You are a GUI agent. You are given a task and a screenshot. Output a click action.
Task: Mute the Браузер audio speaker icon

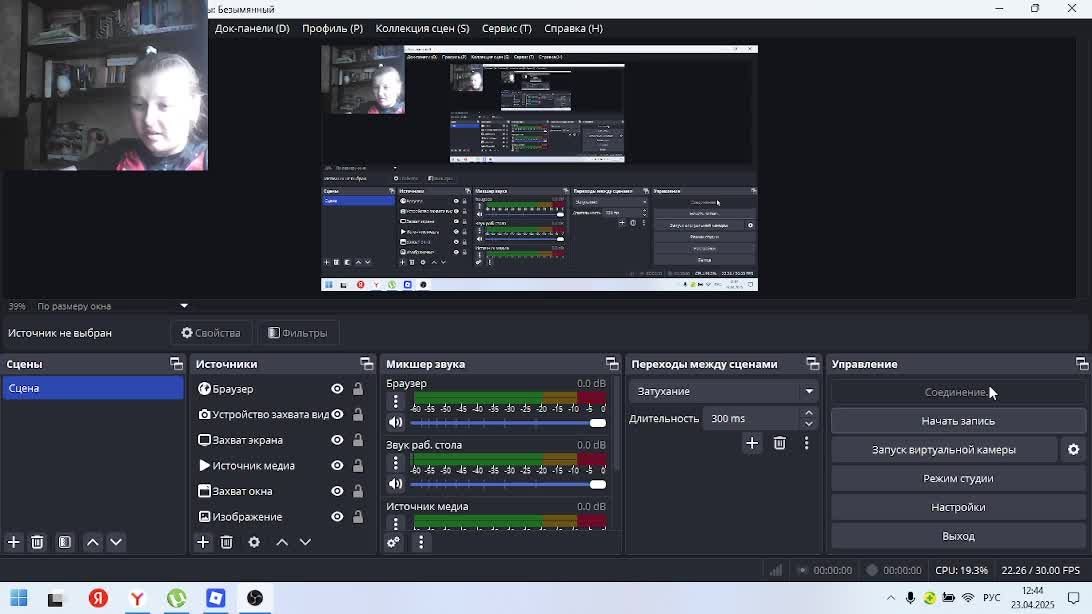pos(396,423)
